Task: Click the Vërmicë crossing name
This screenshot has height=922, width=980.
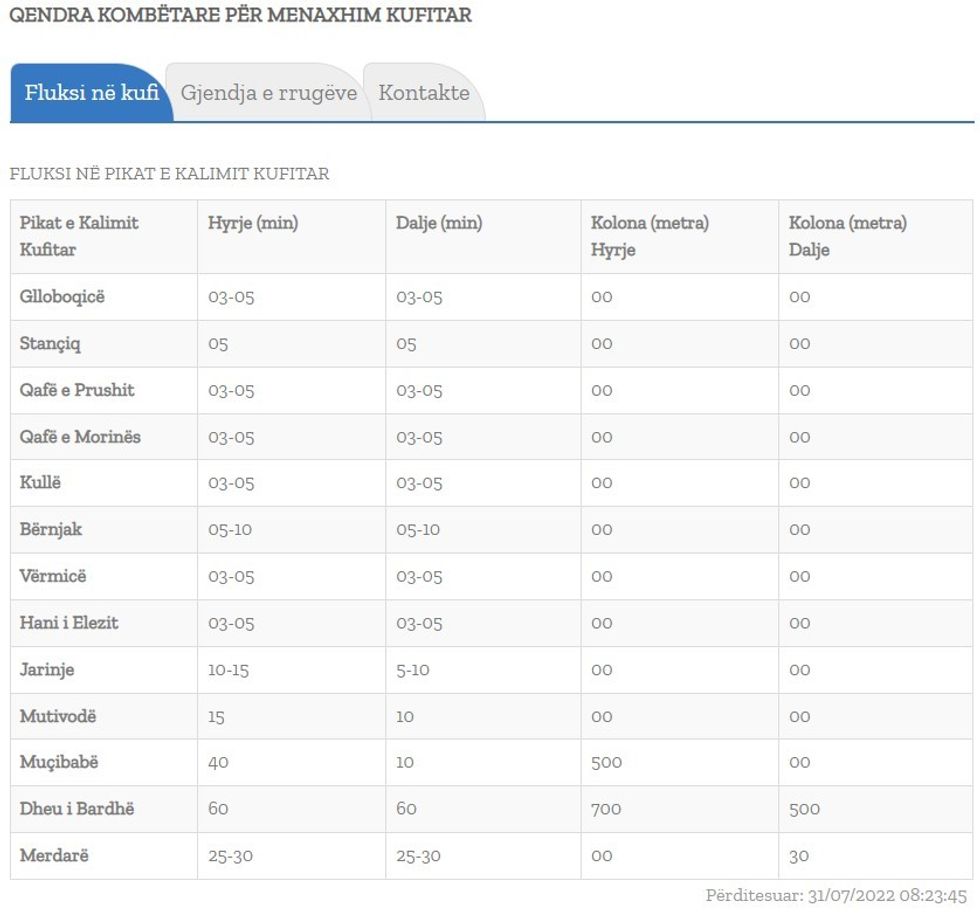Action: pyautogui.click(x=53, y=576)
